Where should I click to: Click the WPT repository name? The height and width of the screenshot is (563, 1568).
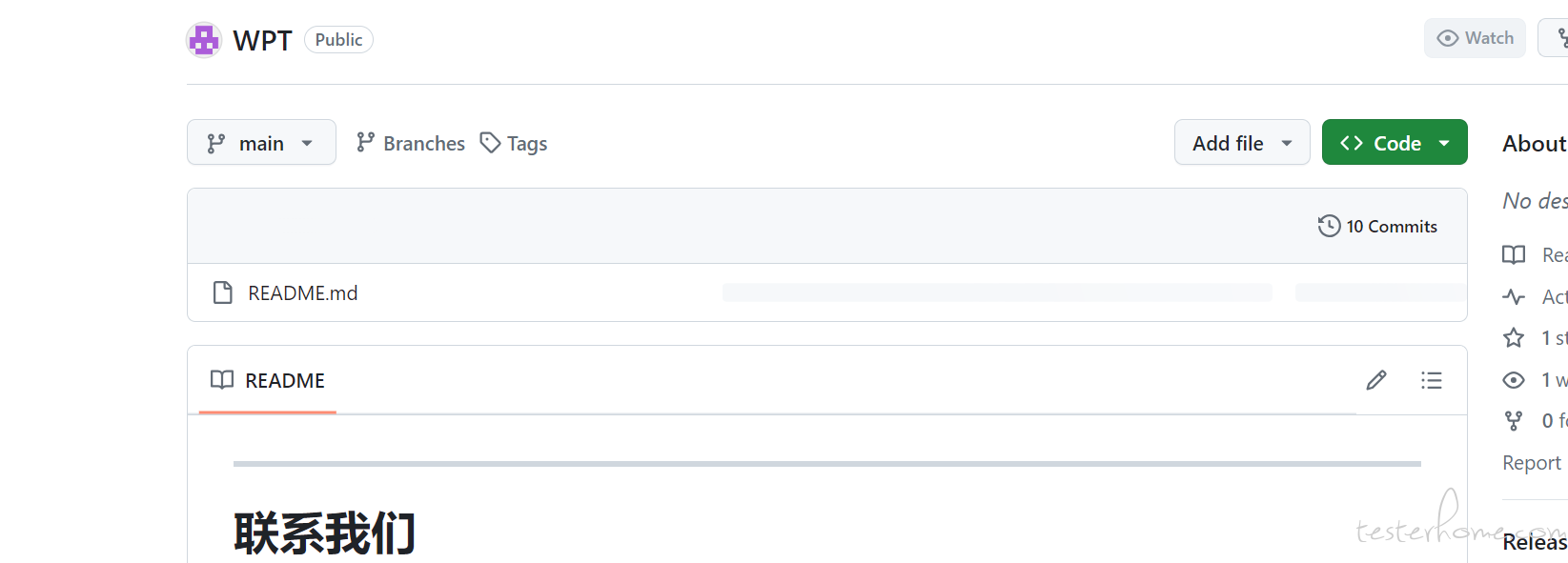(262, 40)
